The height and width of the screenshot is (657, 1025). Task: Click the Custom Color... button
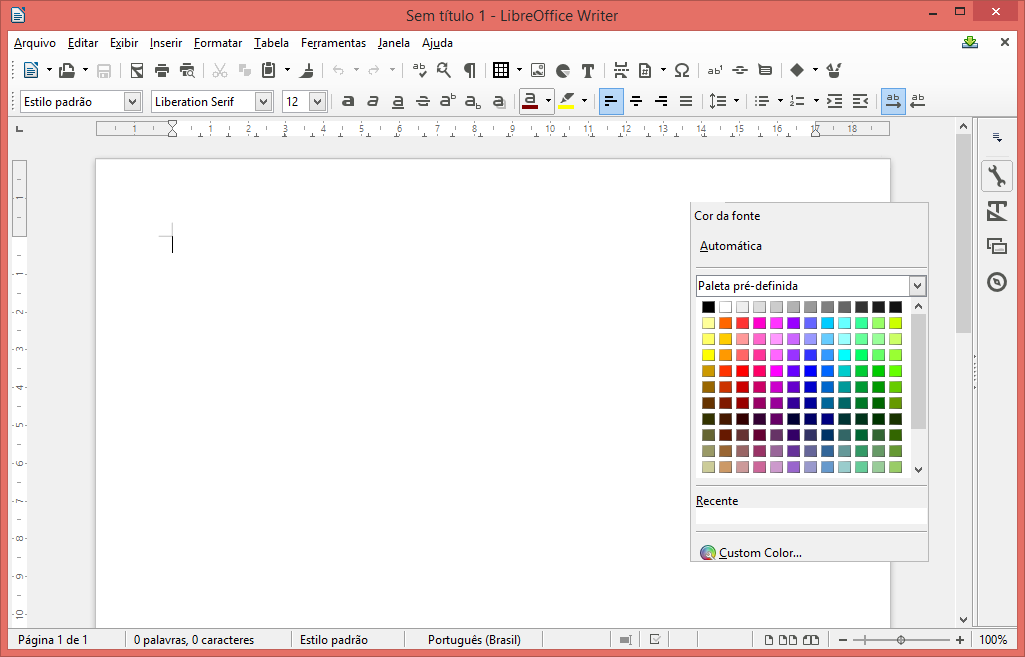point(760,553)
